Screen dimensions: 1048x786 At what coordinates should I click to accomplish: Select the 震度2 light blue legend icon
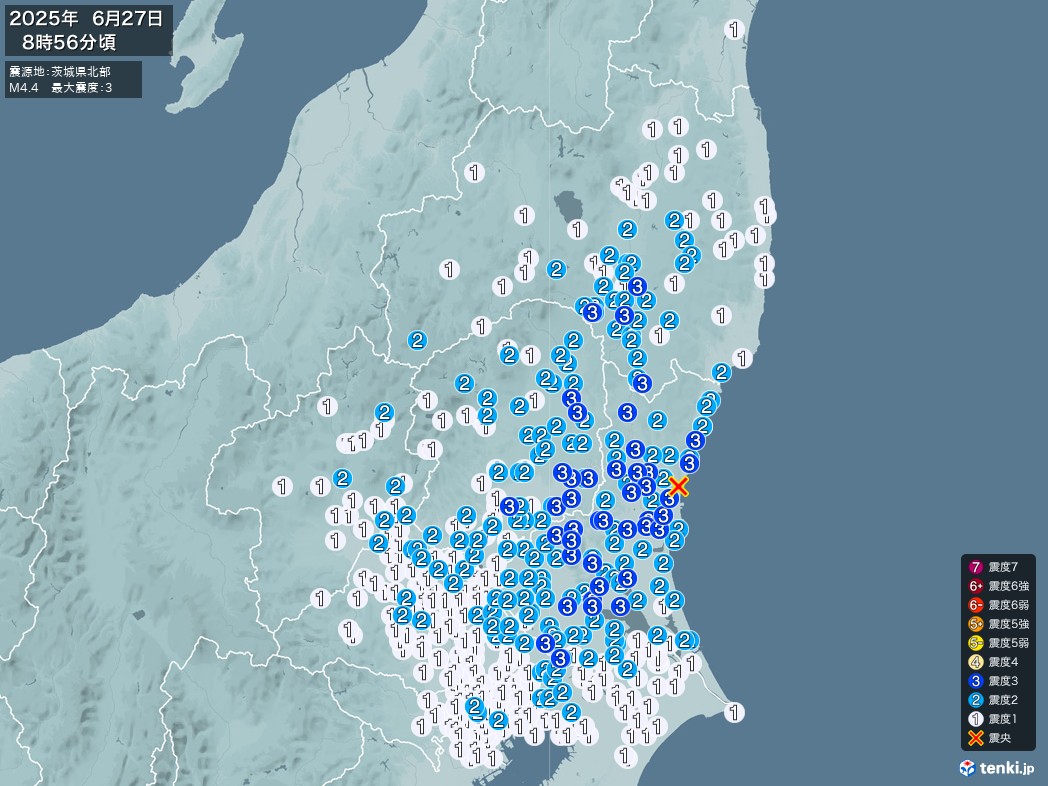(975, 700)
